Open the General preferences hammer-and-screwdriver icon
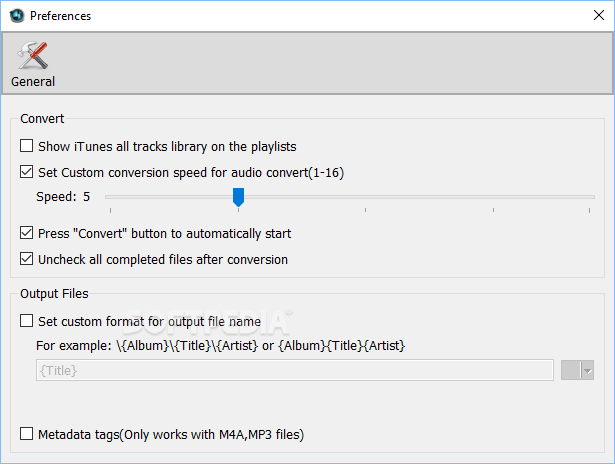The width and height of the screenshot is (615, 464). [33, 55]
